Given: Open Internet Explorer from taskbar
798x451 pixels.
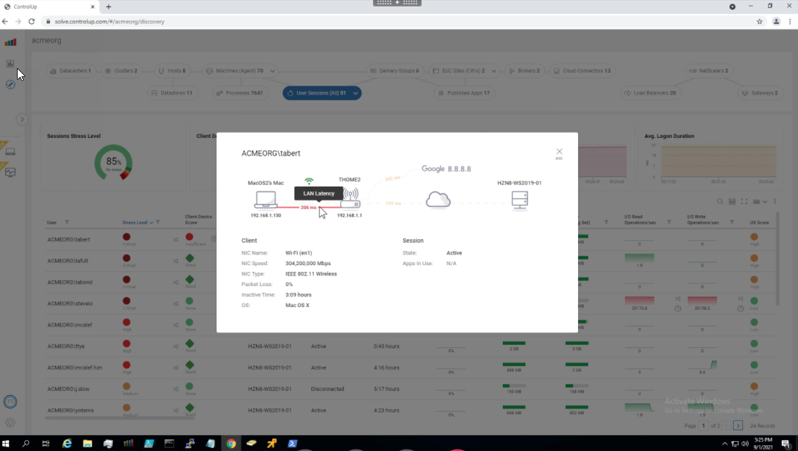Looking at the screenshot, I should pyautogui.click(x=67, y=443).
